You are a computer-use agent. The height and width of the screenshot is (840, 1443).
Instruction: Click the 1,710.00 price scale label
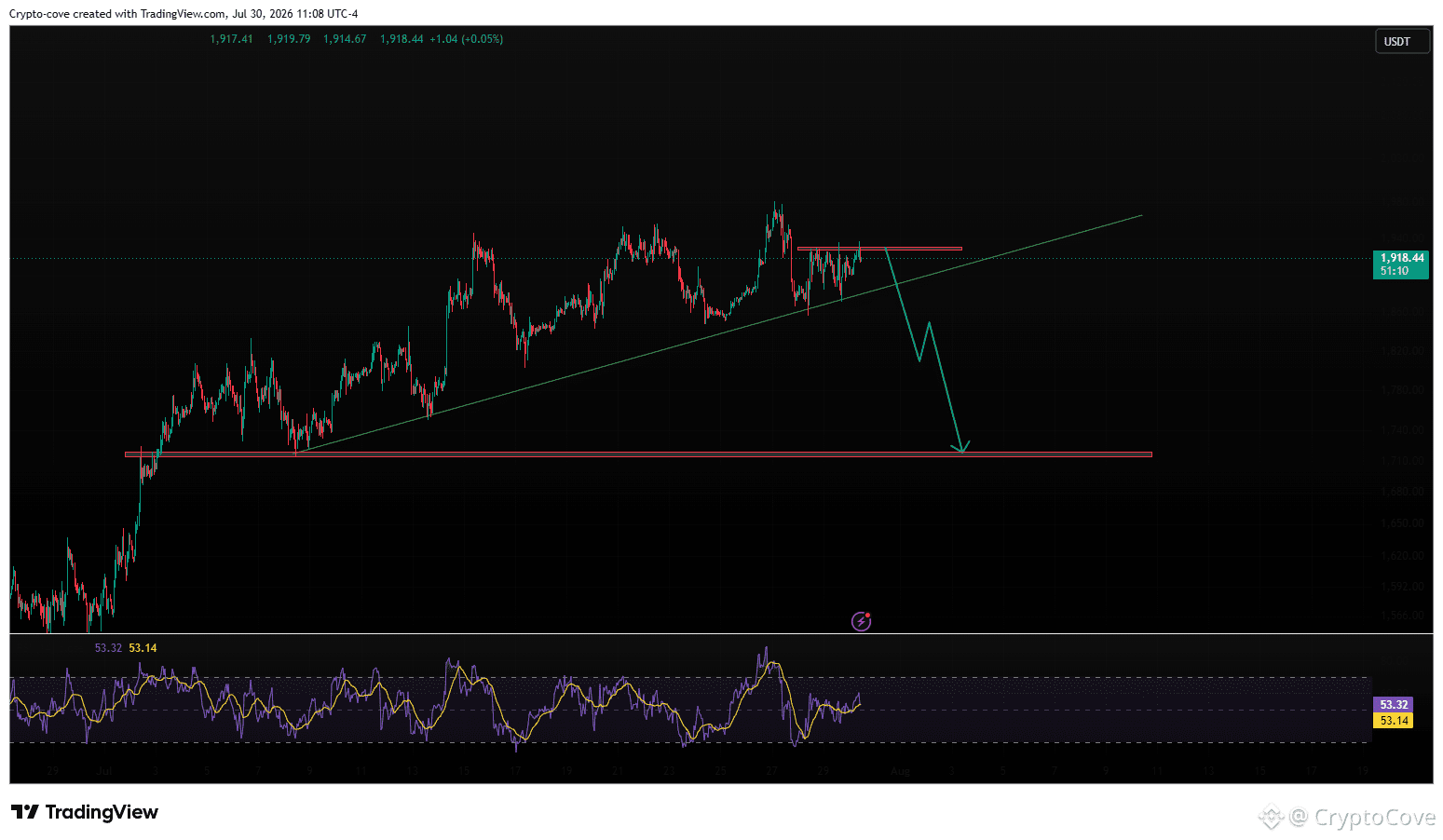pyautogui.click(x=1403, y=461)
